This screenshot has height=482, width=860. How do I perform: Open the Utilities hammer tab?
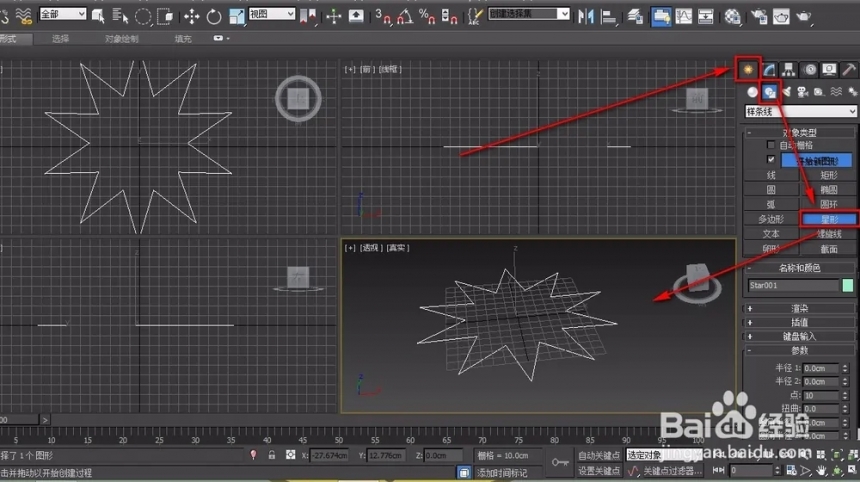click(848, 69)
